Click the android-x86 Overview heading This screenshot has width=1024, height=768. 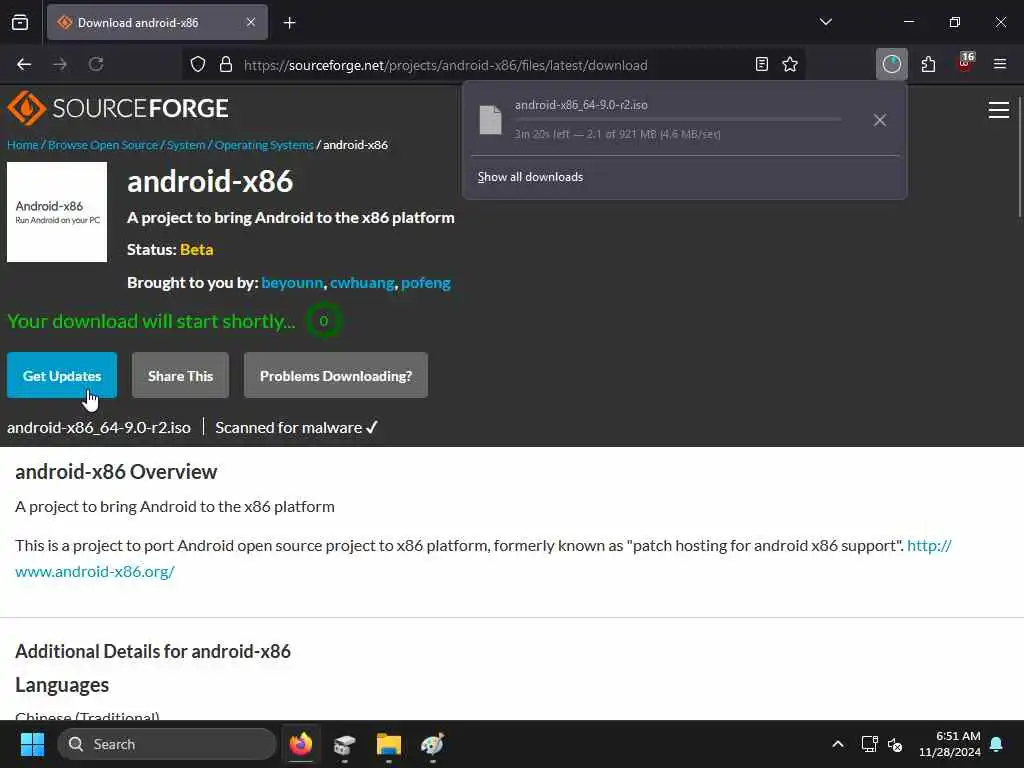click(116, 472)
